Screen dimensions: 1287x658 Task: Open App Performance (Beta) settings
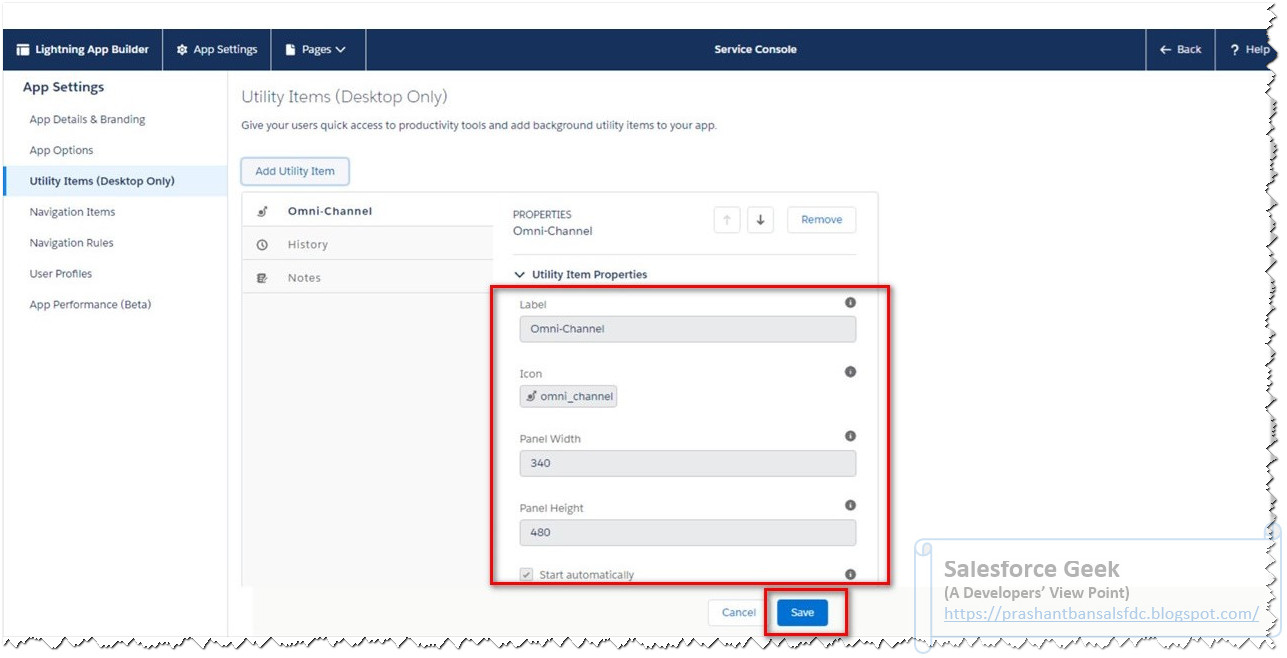click(x=90, y=305)
